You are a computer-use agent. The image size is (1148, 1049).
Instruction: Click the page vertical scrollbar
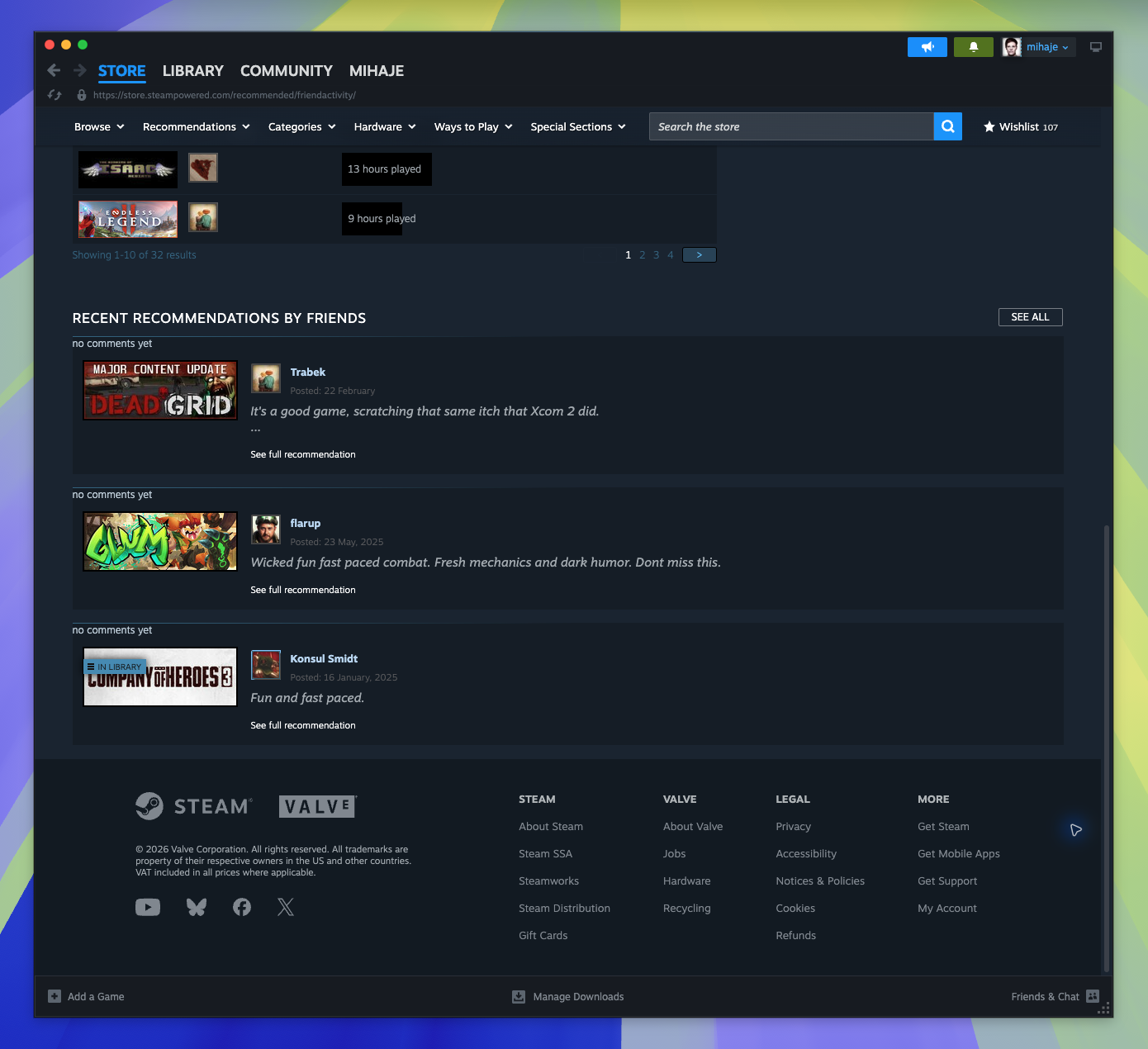pos(1107,748)
